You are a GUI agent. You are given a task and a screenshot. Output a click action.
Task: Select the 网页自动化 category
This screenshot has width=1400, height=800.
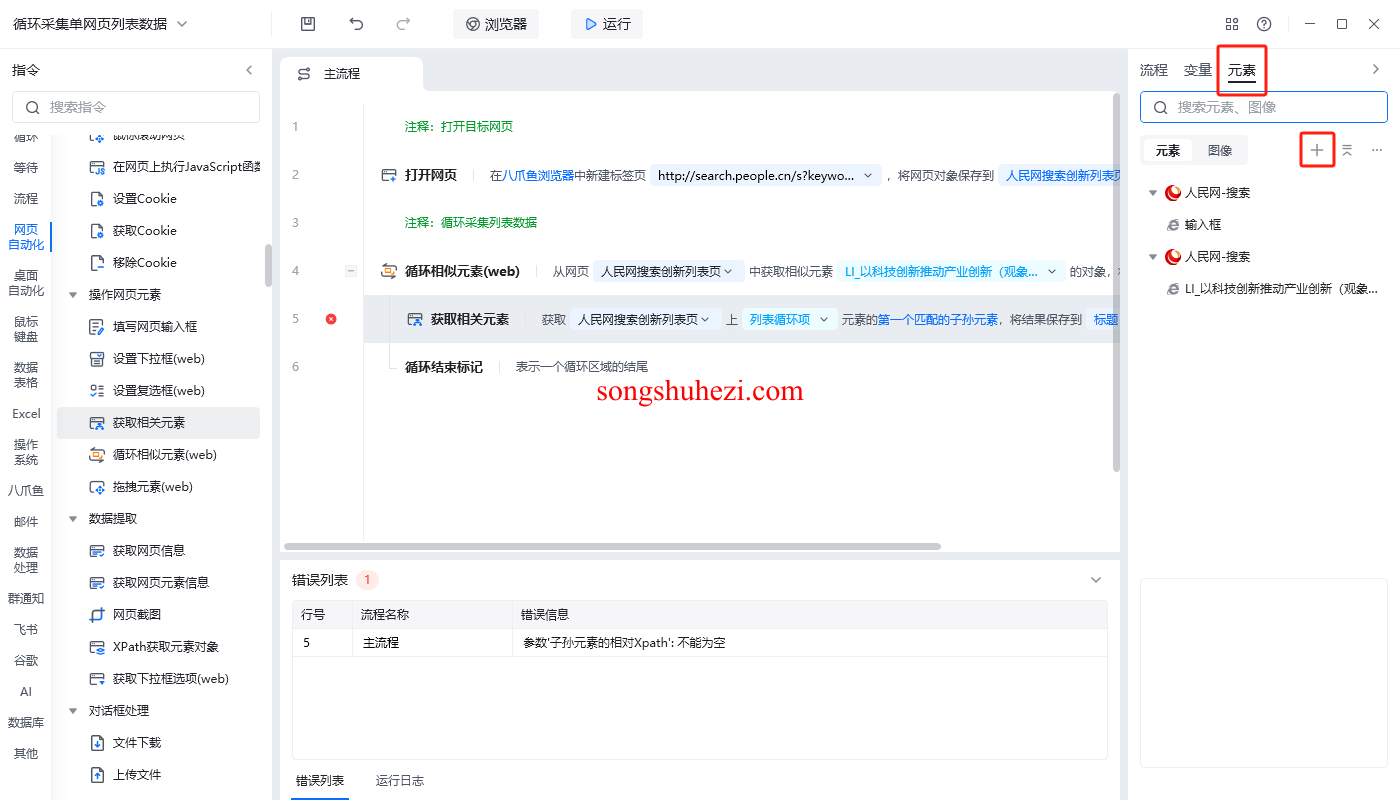[26, 237]
